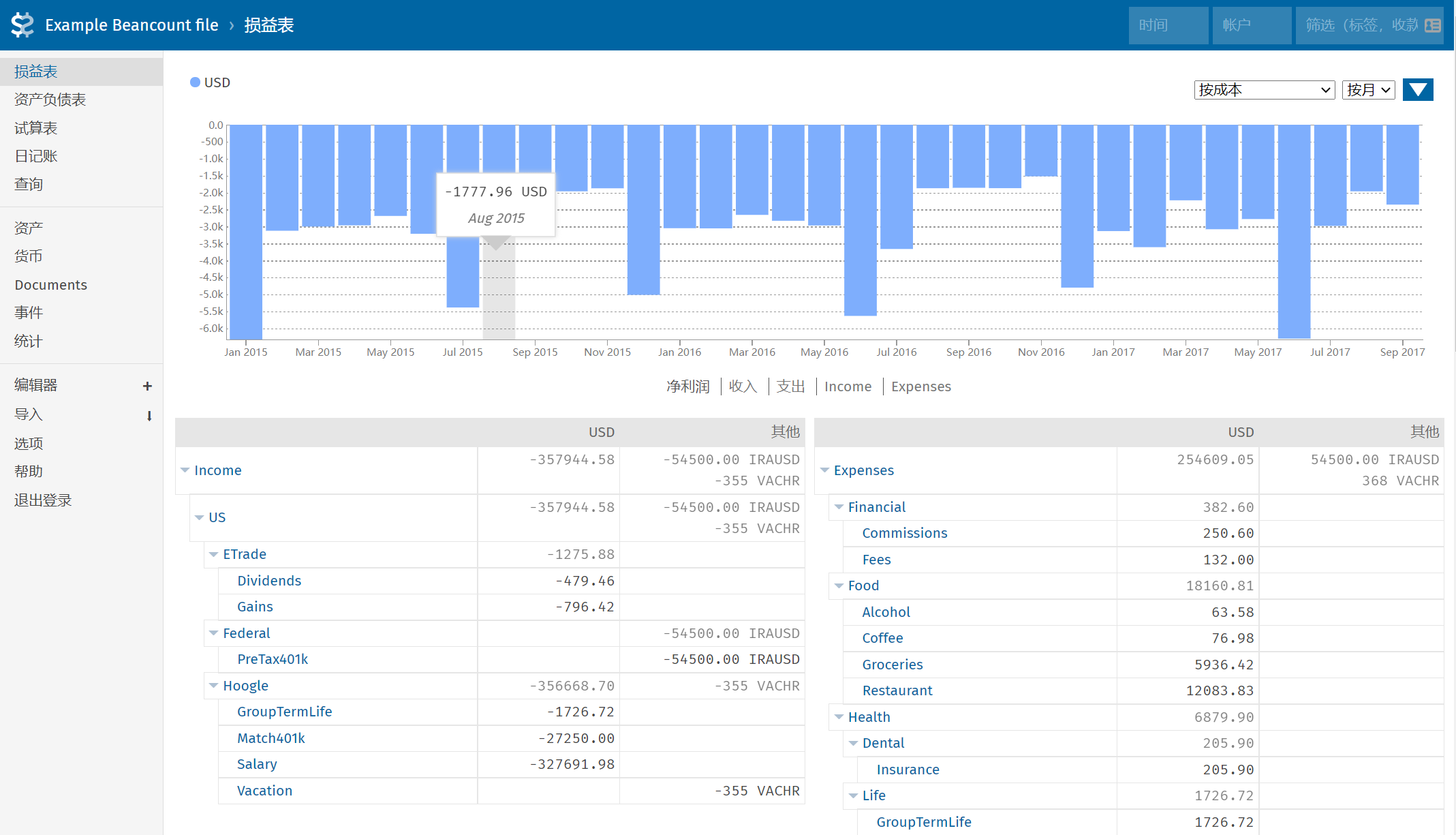Screen dimensions: 1456x835
Task: Open the 按月 interval dropdown
Action: pyautogui.click(x=1369, y=90)
